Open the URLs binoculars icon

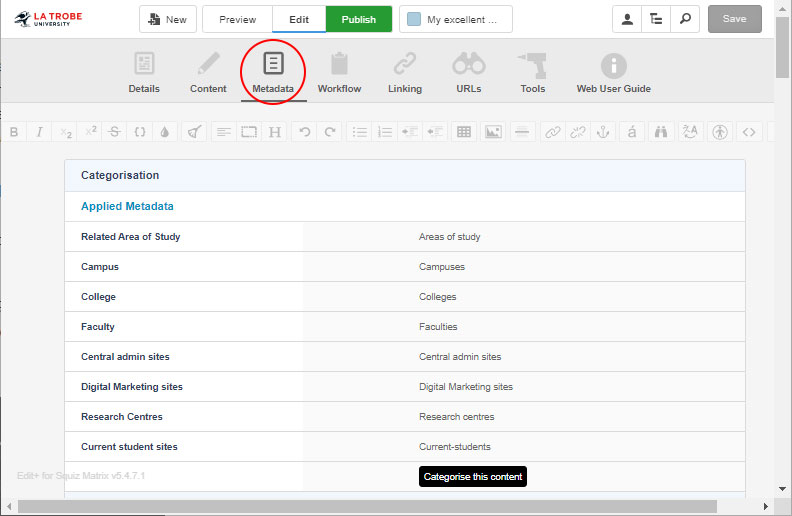tap(468, 65)
